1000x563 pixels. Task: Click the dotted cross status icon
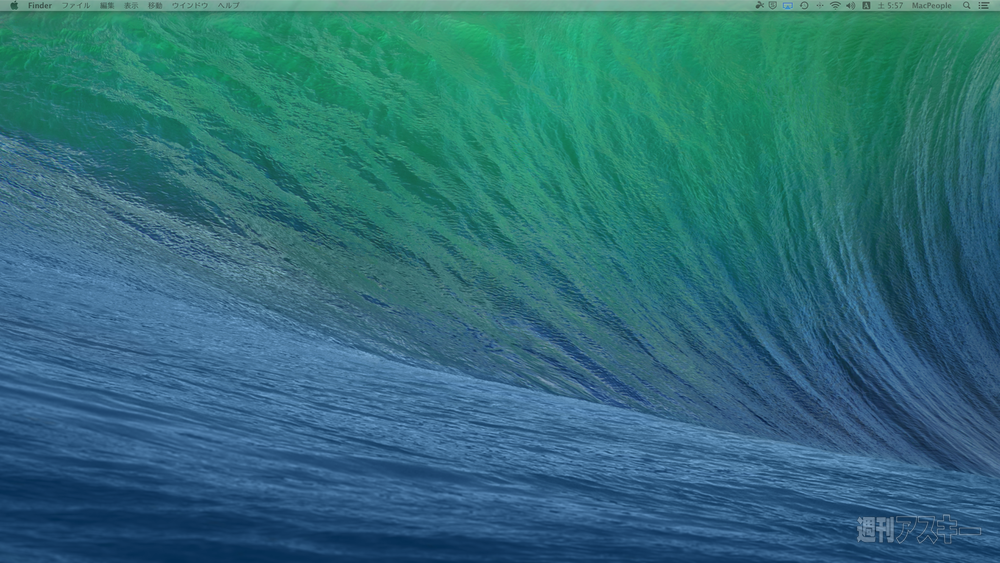pos(820,5)
